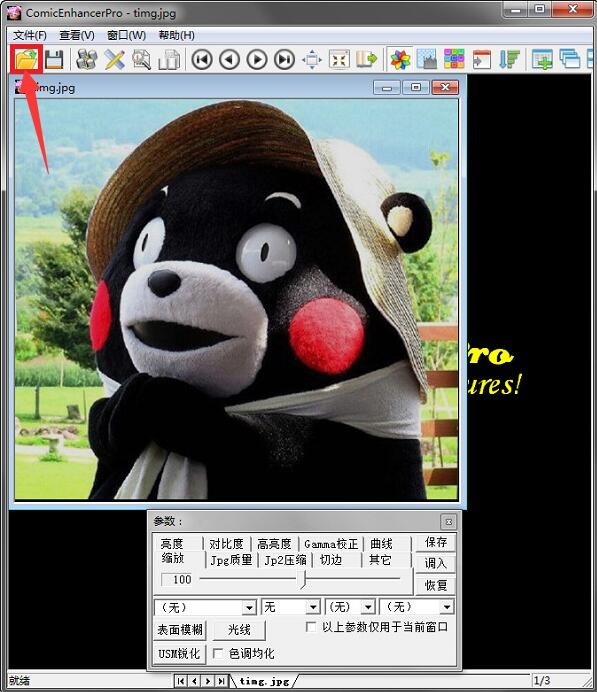Click the Kumamon image in timg.jpg window
The image size is (597, 692).
237,299
